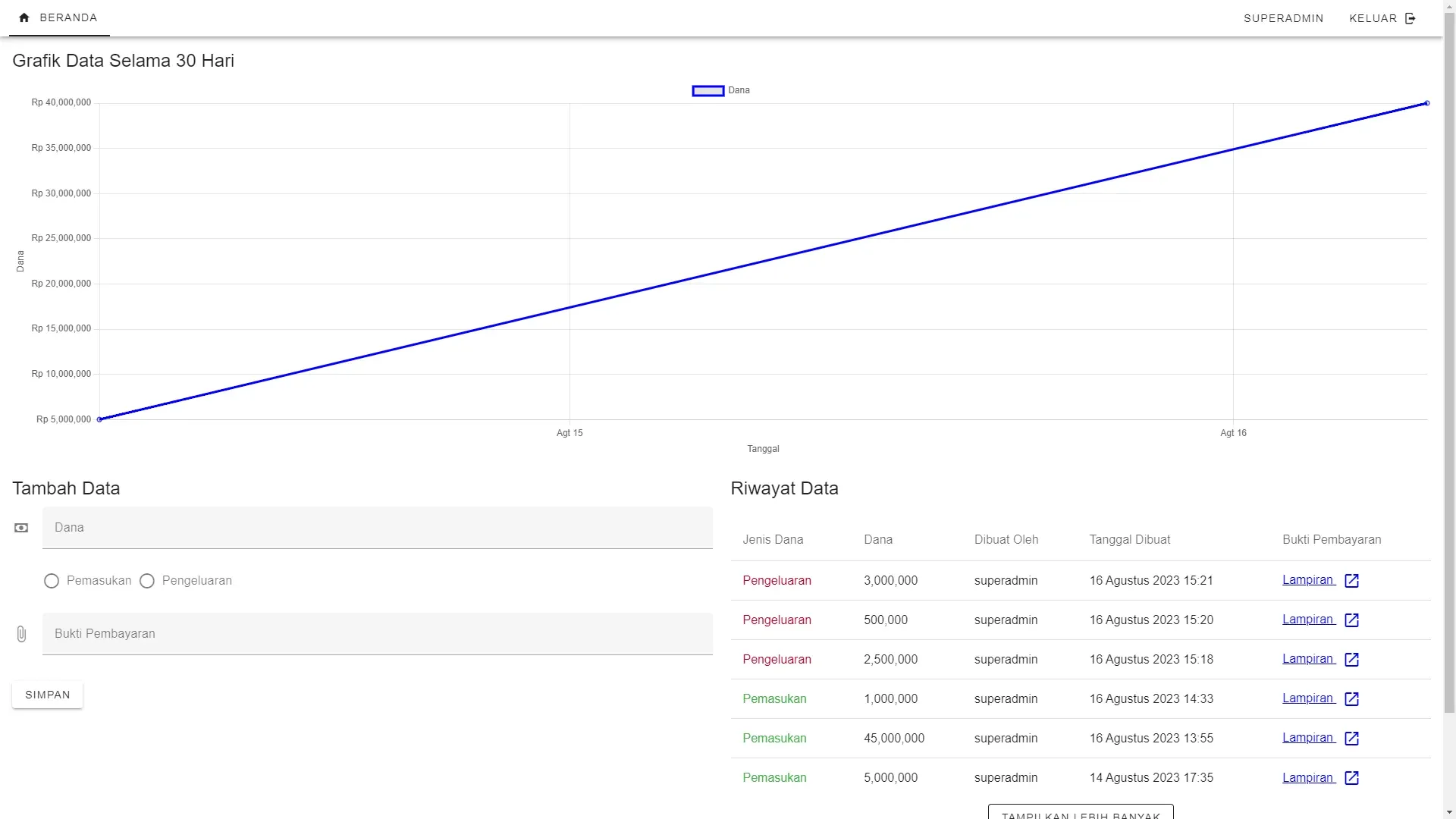
Task: Click the money icon beside Dana field
Action: click(x=21, y=528)
